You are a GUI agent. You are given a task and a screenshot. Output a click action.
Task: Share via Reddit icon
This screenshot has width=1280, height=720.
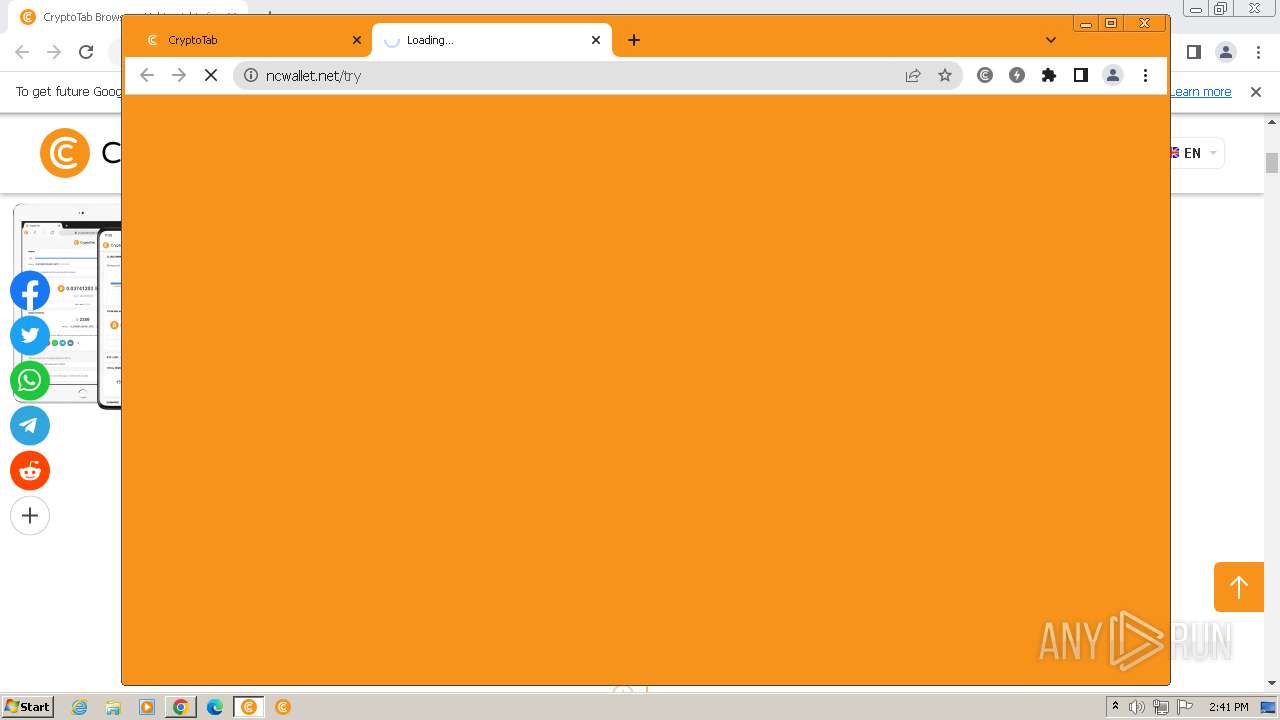(x=30, y=471)
